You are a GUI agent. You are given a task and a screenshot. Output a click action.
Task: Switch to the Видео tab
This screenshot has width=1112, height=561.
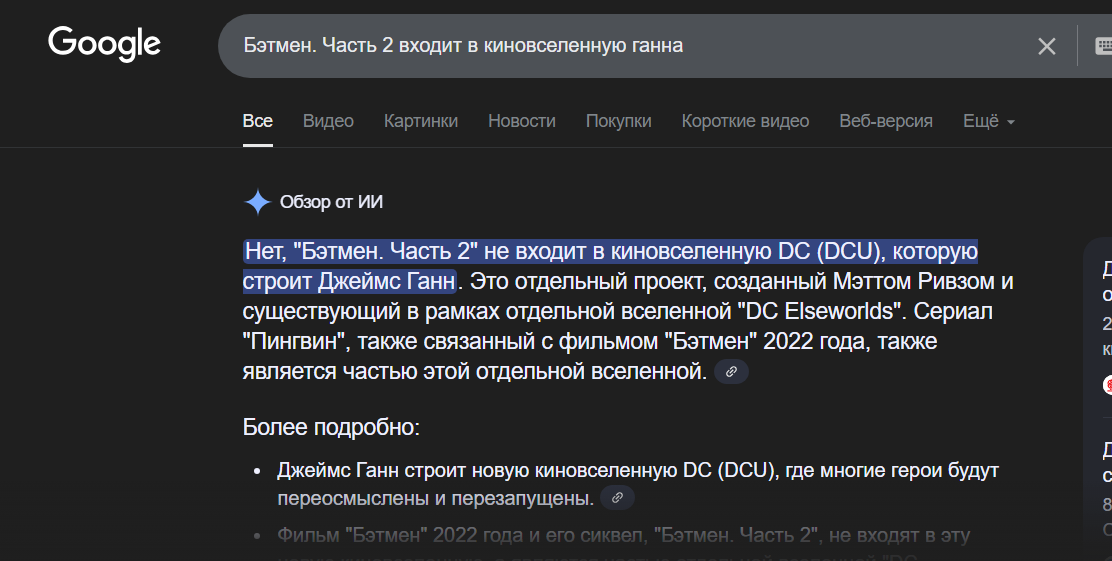point(328,121)
